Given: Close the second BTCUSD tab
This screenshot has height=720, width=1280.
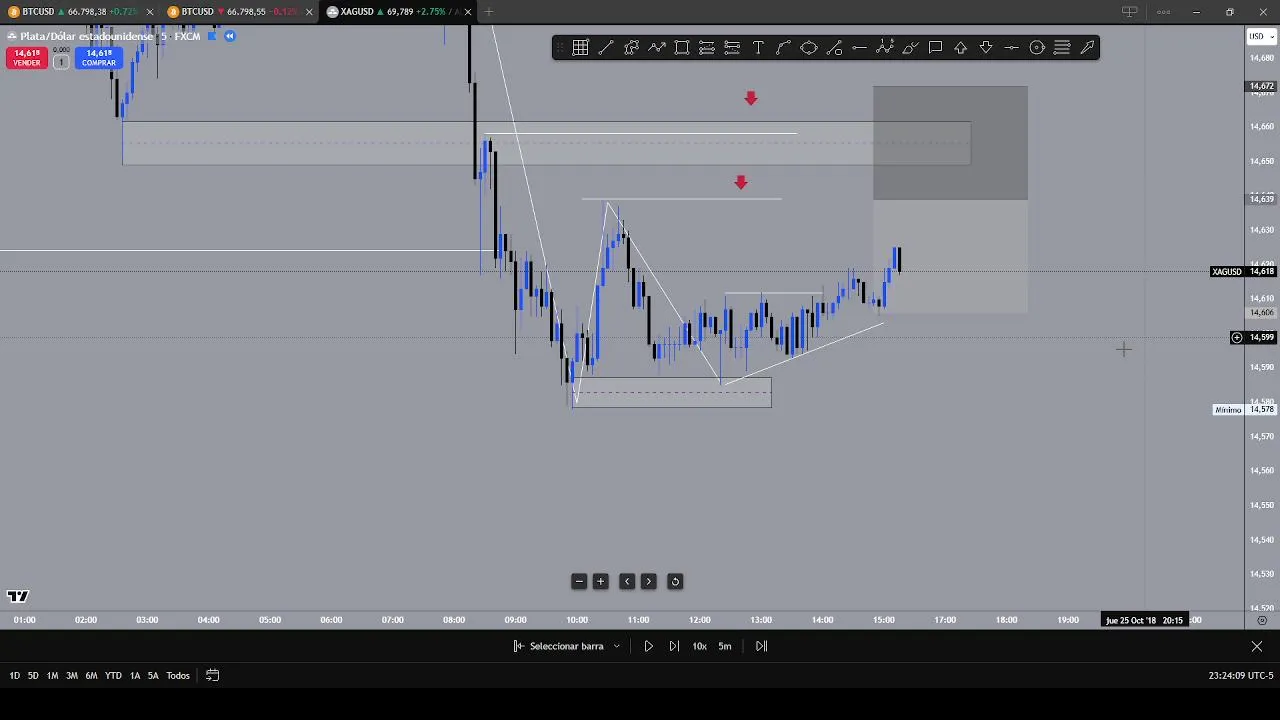Looking at the screenshot, I should click(309, 12).
